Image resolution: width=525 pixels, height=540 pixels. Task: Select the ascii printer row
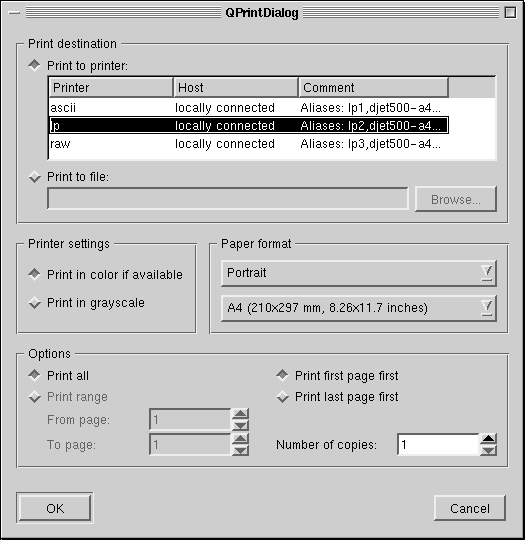click(249, 108)
